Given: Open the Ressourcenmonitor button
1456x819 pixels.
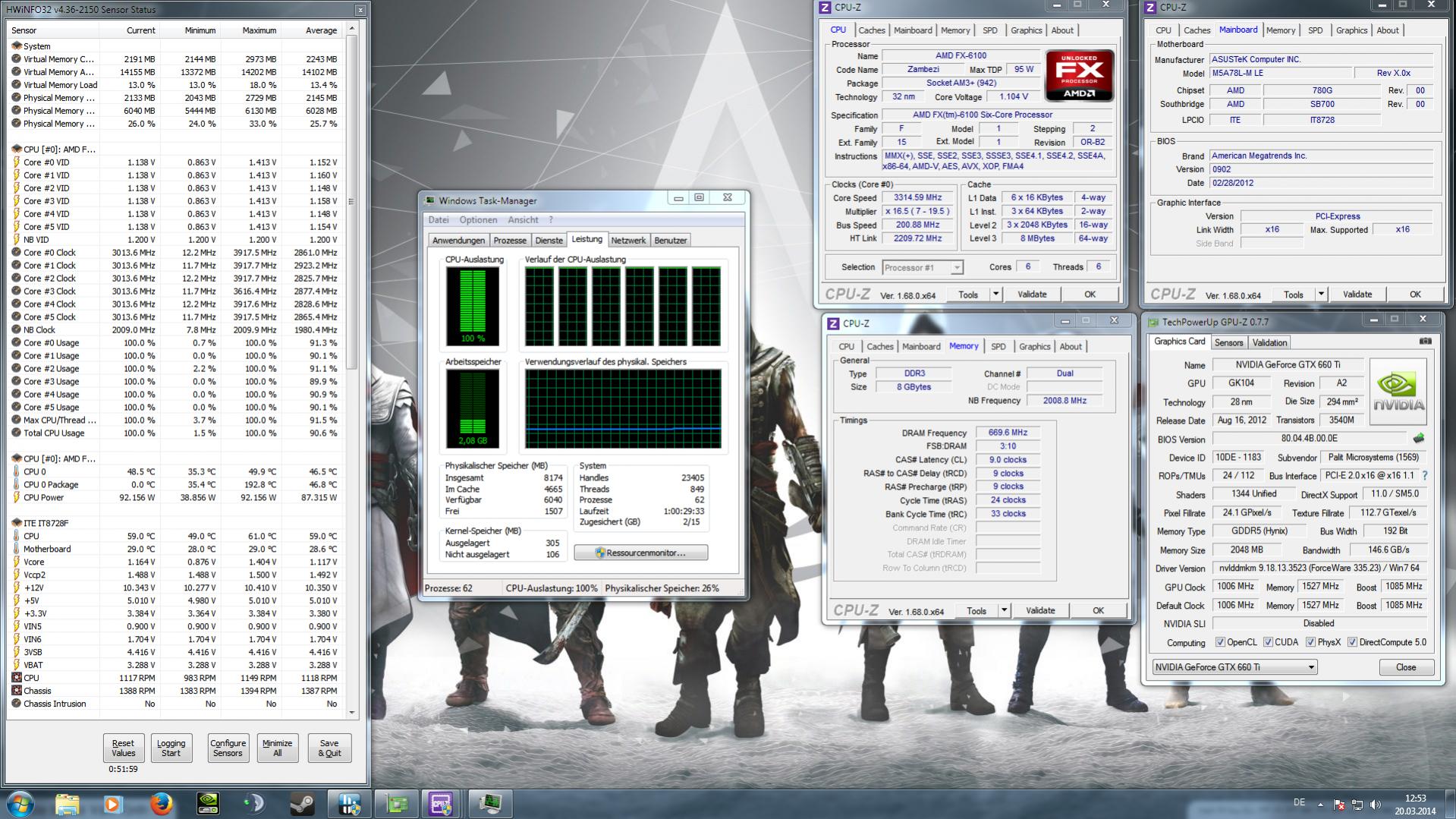Looking at the screenshot, I should [641, 553].
